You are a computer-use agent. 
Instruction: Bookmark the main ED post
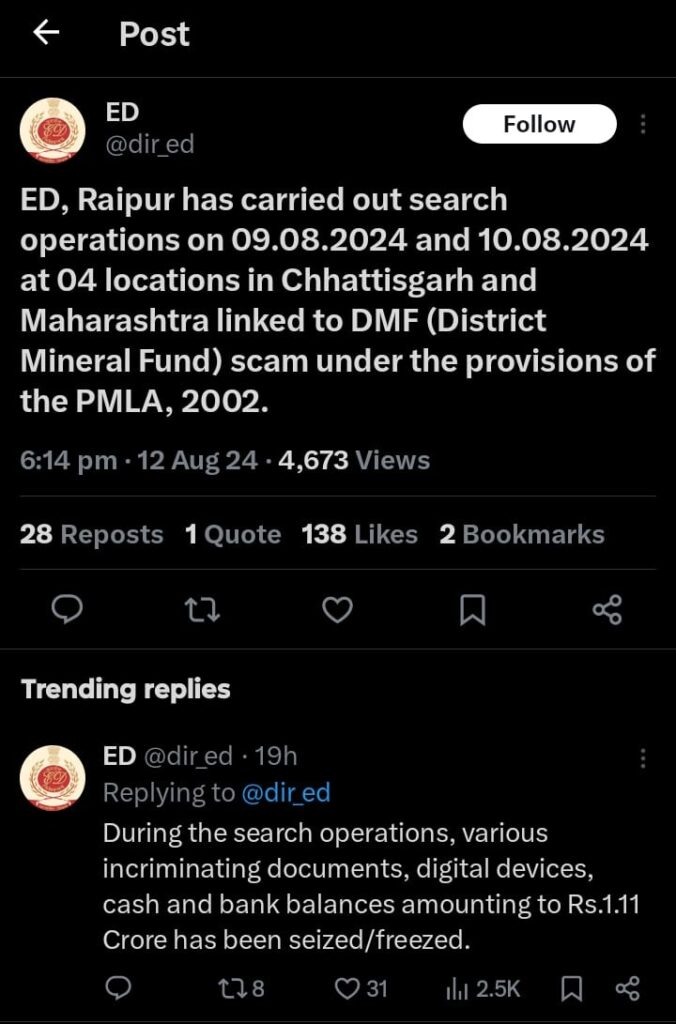pyautogui.click(x=473, y=610)
